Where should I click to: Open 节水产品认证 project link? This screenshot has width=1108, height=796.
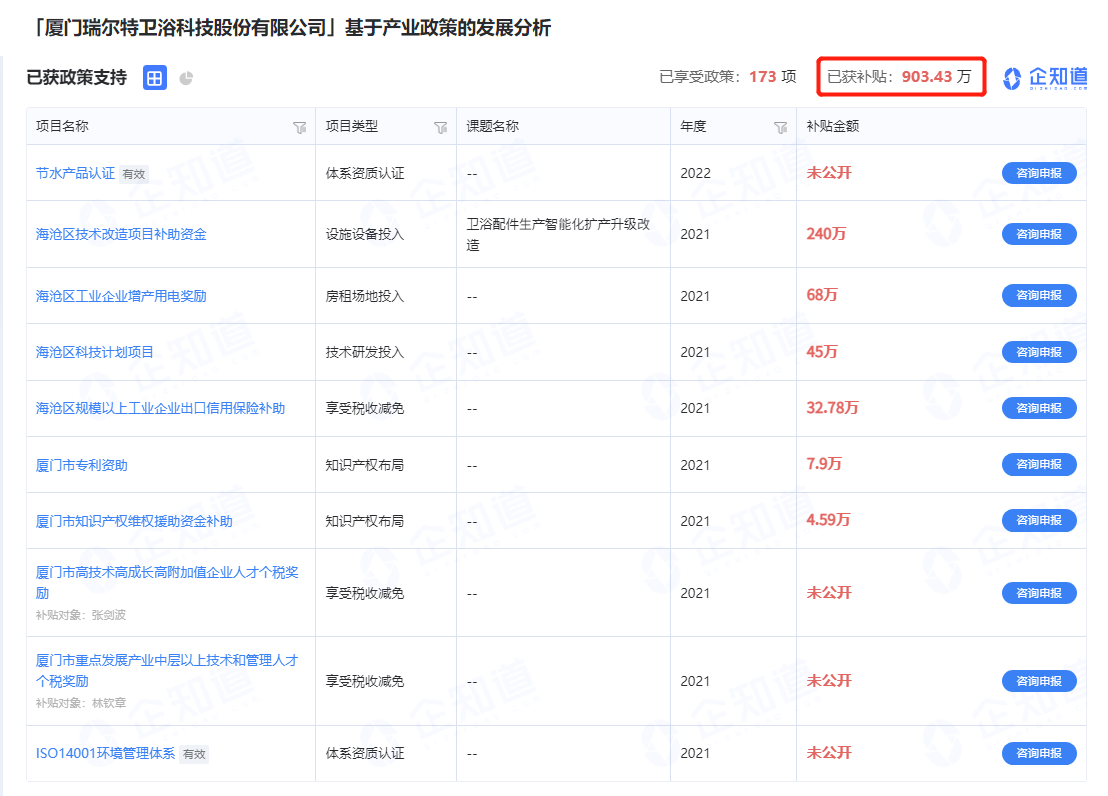coord(75,173)
